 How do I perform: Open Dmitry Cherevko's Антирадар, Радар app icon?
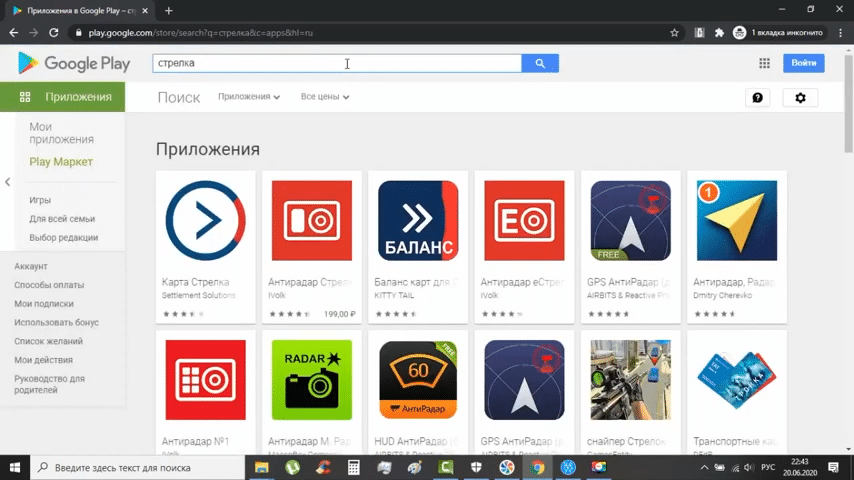point(736,220)
